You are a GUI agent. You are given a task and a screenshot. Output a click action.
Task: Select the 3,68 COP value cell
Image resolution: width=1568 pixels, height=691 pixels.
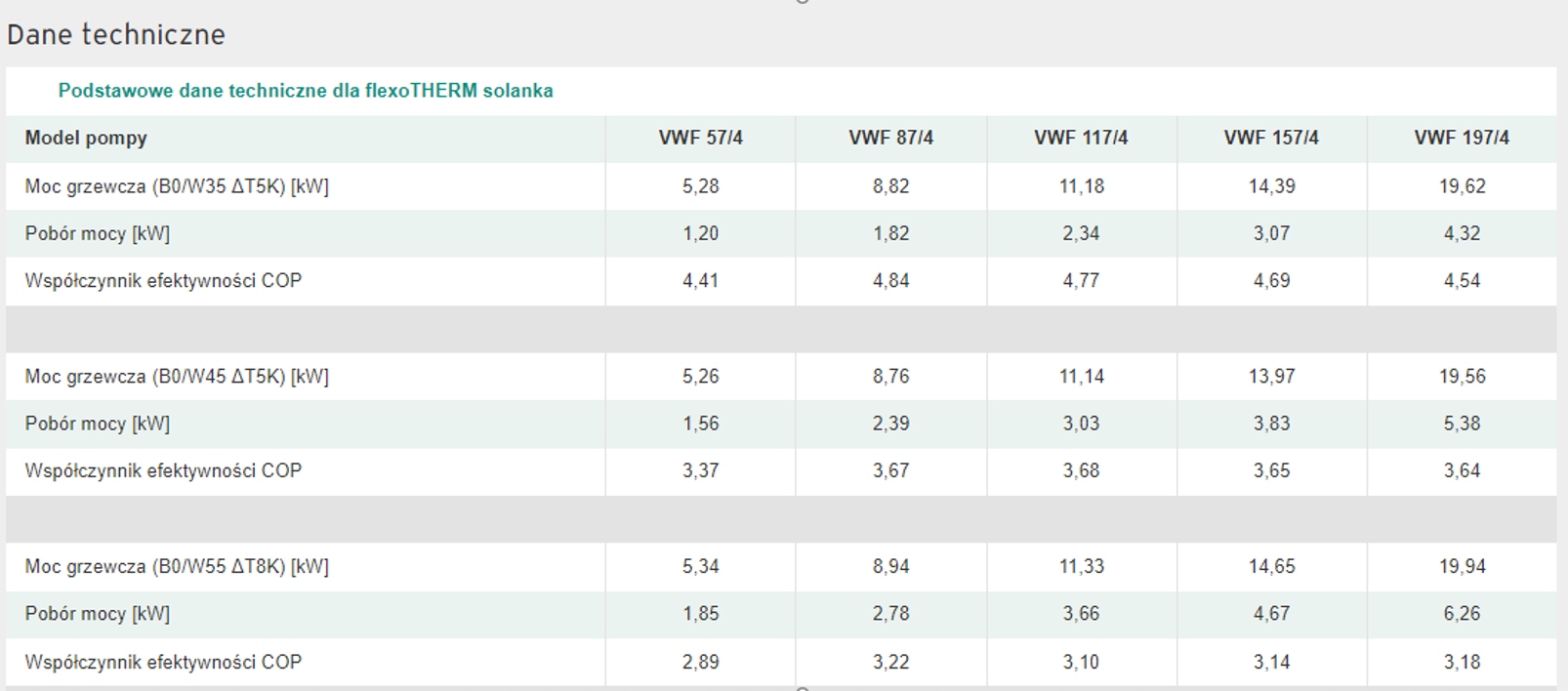click(x=1081, y=470)
